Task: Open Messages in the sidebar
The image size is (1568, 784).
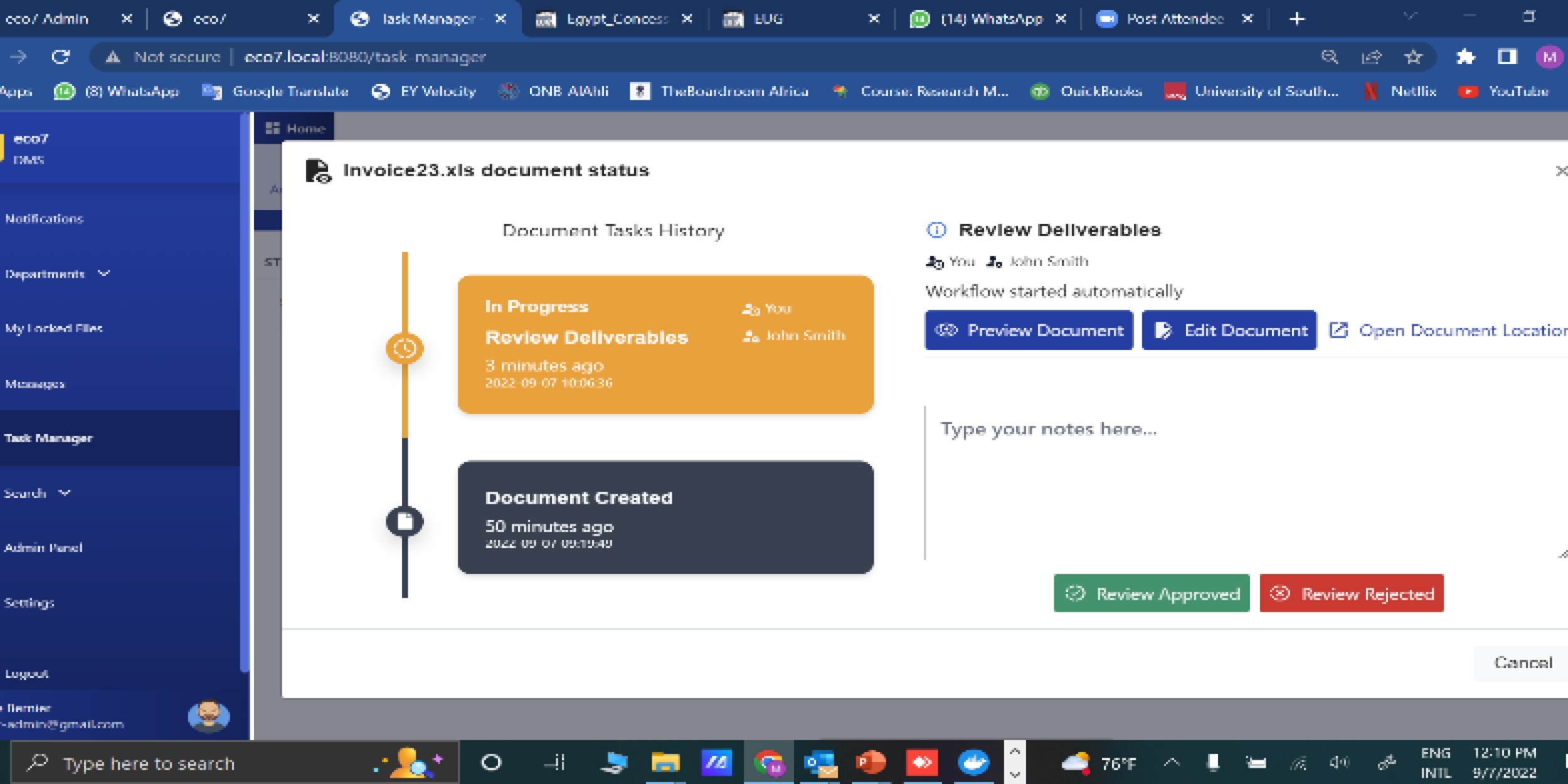Action: tap(35, 384)
